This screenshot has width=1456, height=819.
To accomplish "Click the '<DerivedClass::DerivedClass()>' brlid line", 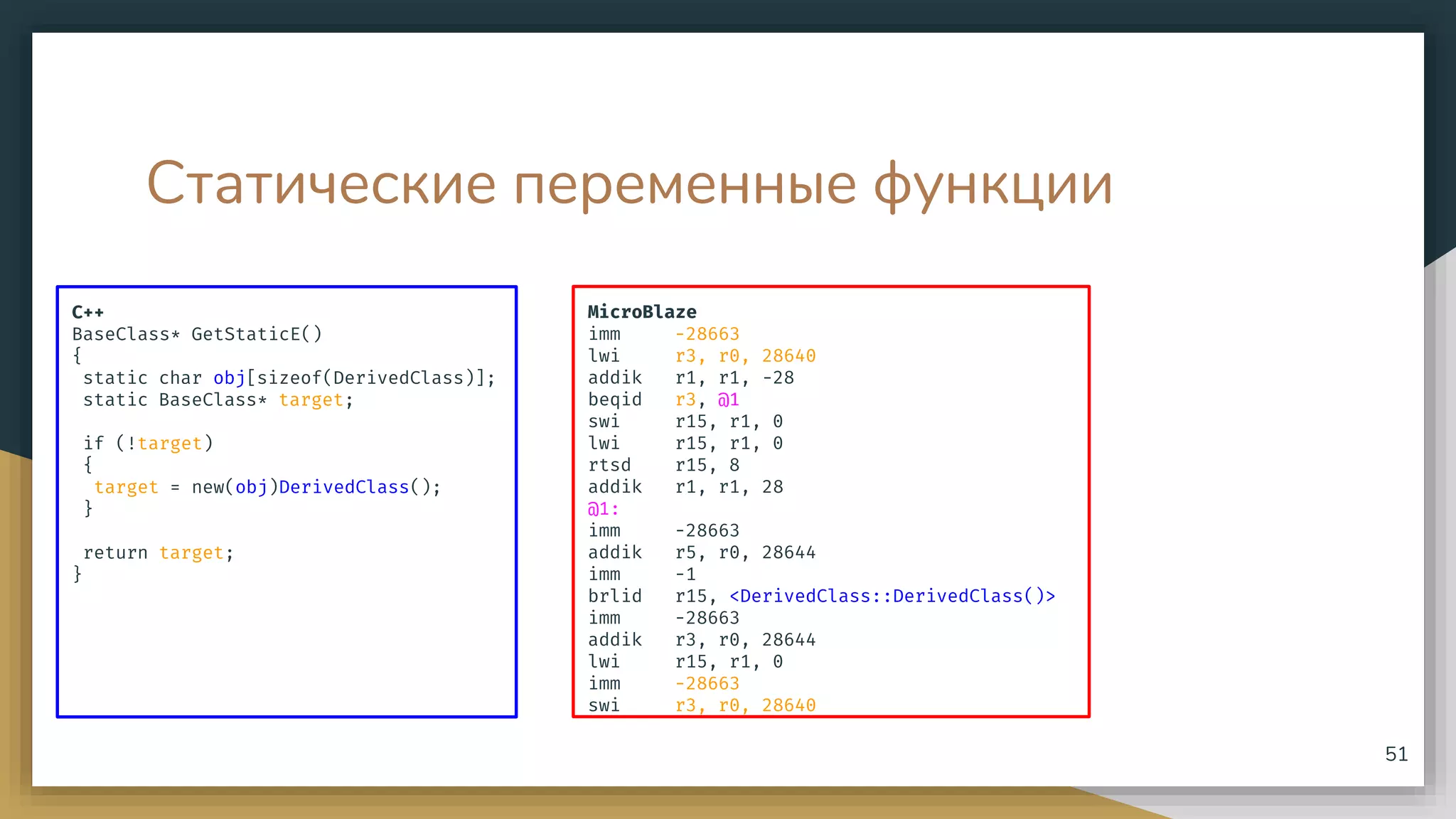I will point(822,596).
